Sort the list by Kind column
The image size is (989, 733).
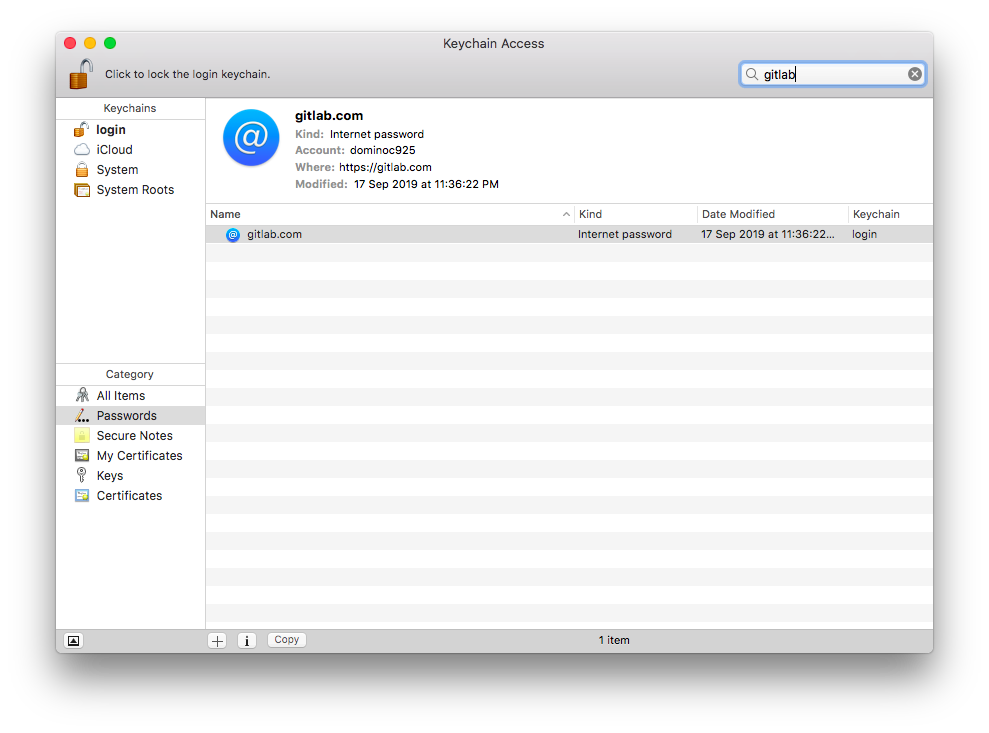point(590,213)
